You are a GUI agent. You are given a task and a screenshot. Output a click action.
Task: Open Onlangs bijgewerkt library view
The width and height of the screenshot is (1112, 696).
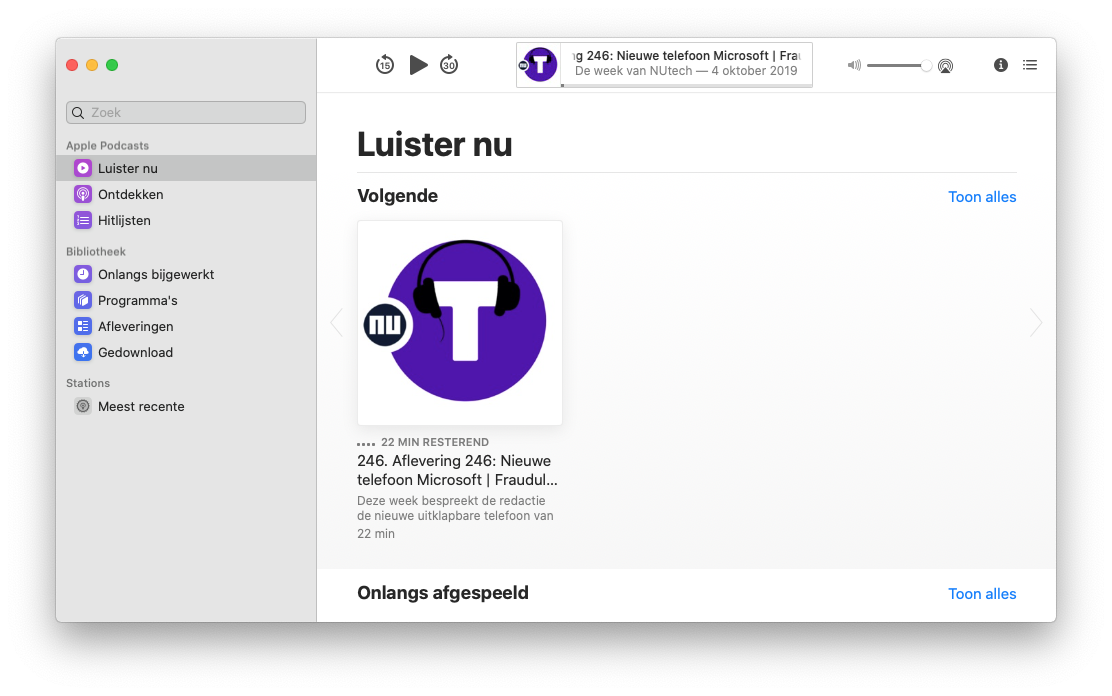pyautogui.click(x=155, y=274)
